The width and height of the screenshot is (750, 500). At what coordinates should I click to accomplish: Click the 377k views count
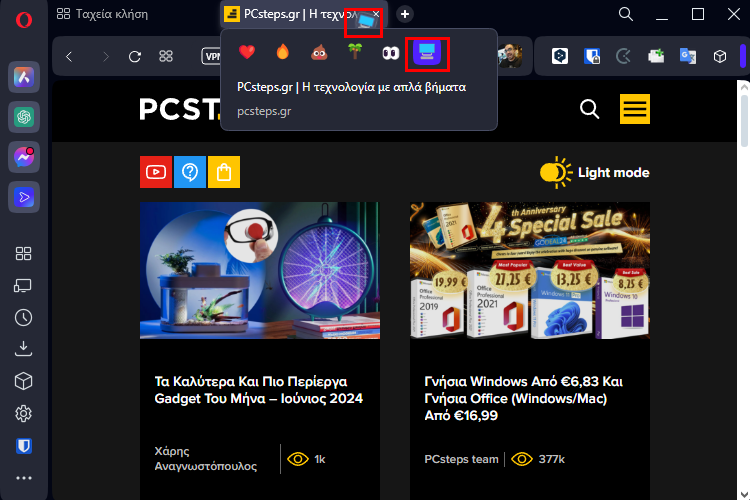[538, 459]
